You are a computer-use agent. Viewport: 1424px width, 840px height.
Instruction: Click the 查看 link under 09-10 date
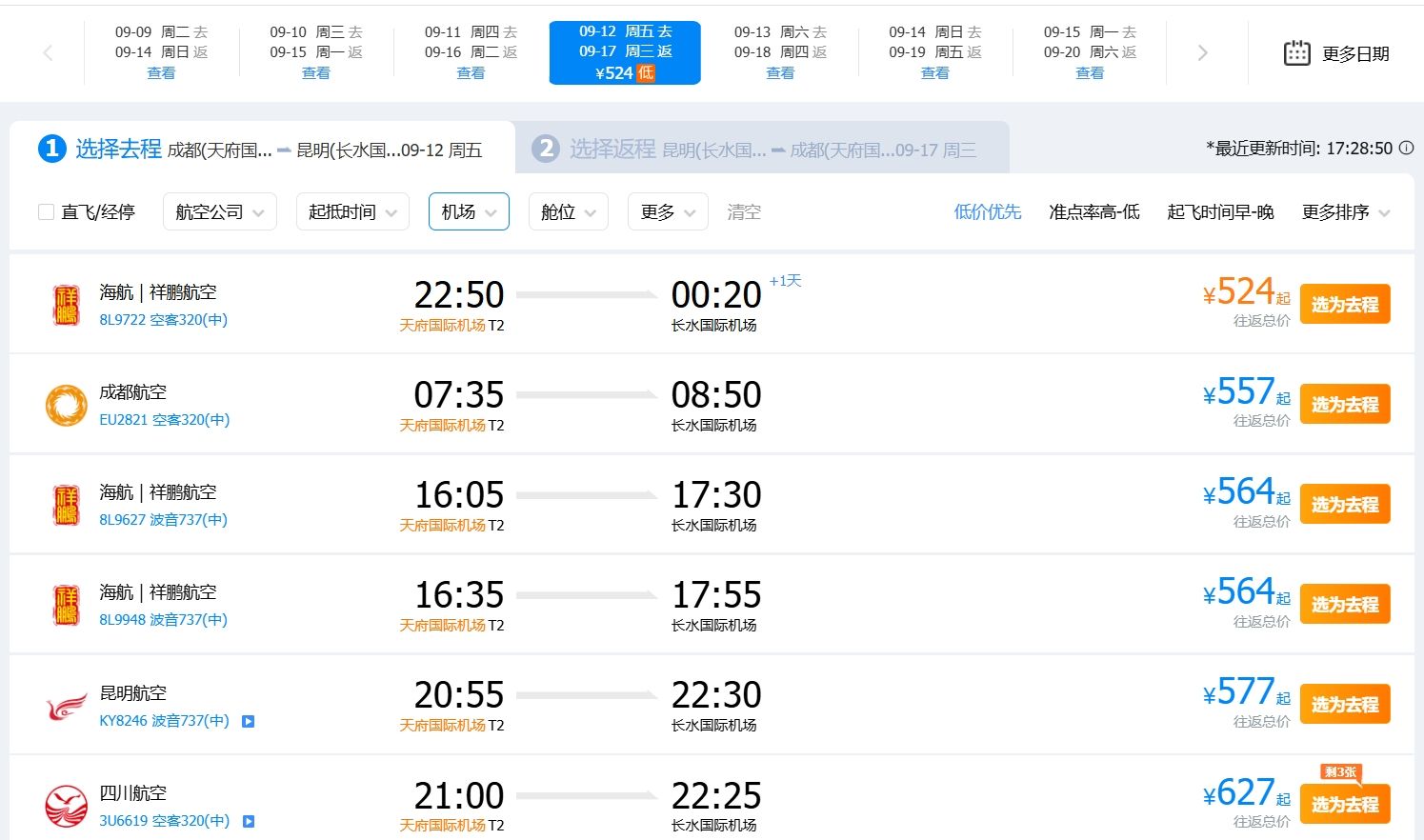pyautogui.click(x=315, y=73)
